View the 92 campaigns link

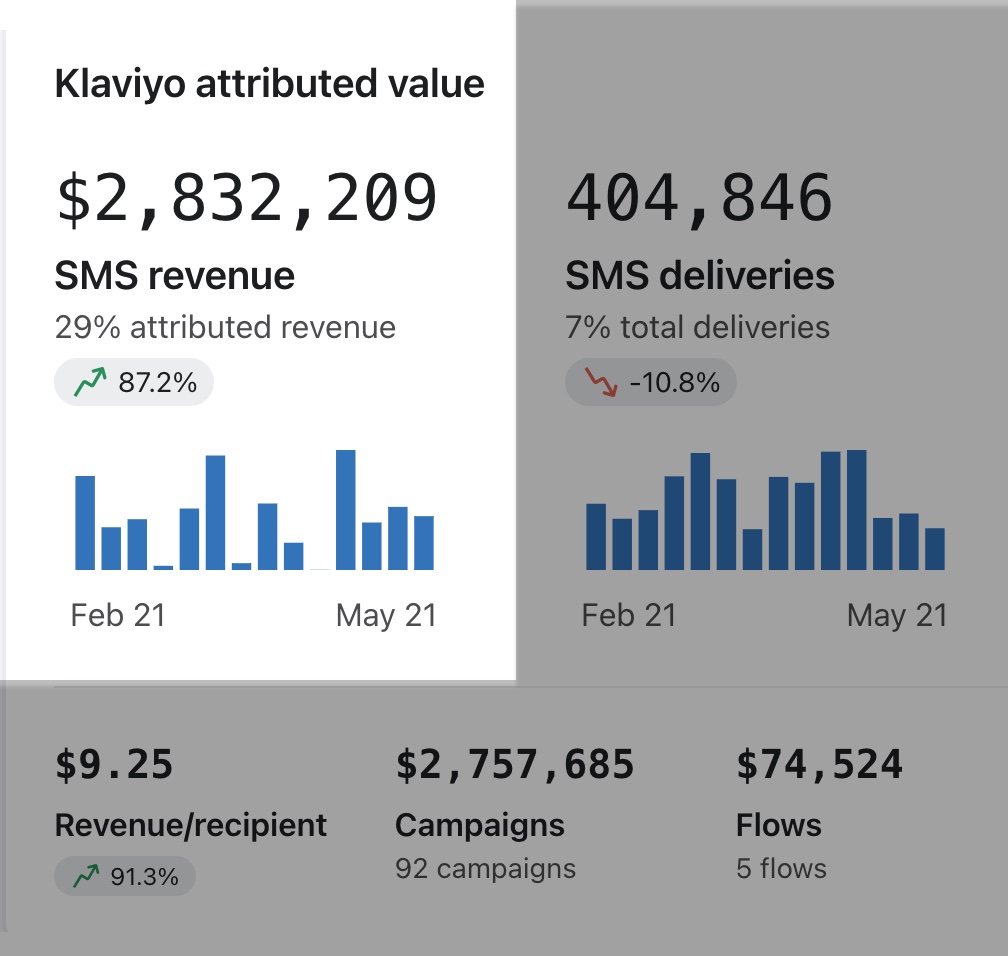[486, 868]
